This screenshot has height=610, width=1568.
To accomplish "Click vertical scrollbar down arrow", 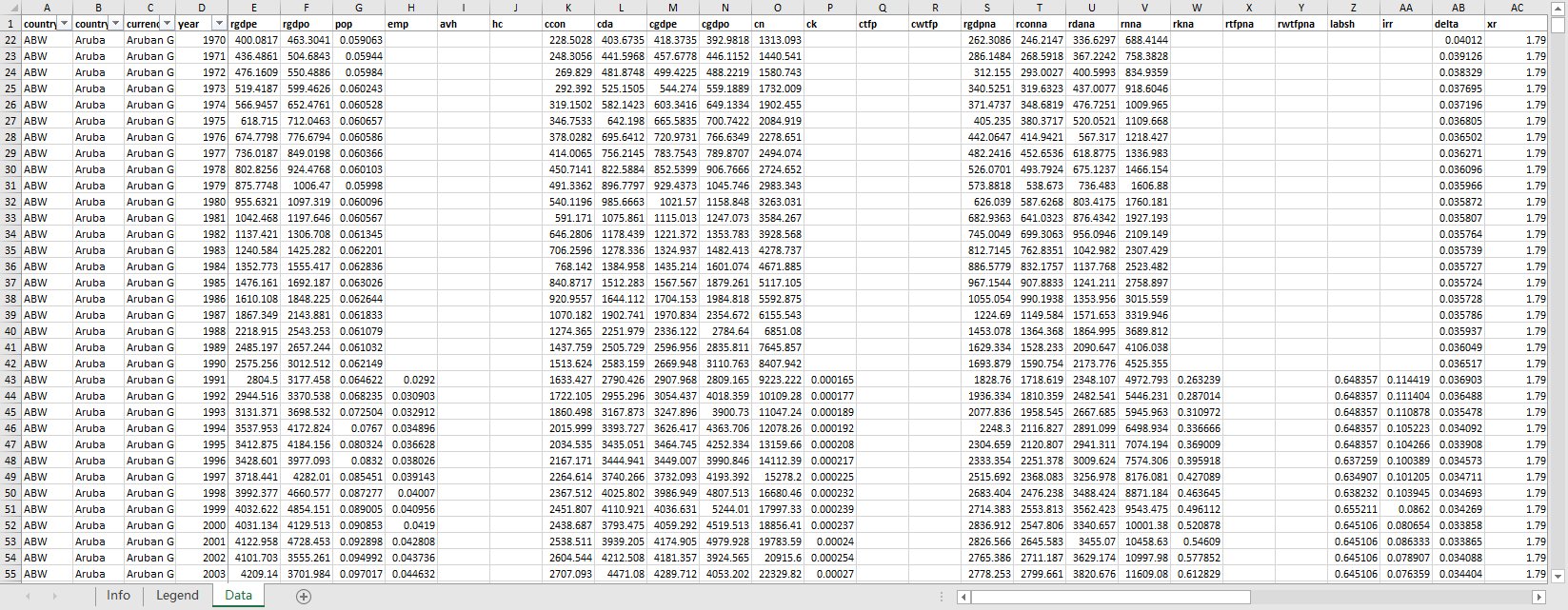I will tap(1558, 576).
